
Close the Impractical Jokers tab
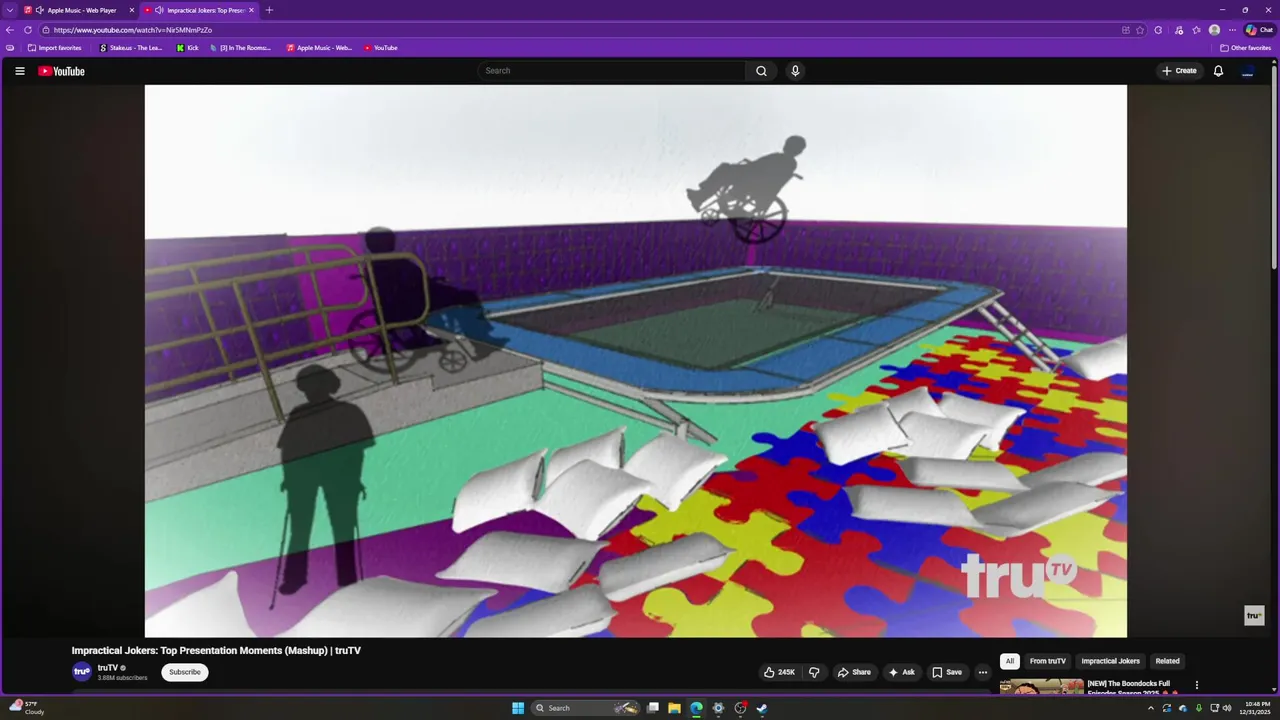(251, 10)
